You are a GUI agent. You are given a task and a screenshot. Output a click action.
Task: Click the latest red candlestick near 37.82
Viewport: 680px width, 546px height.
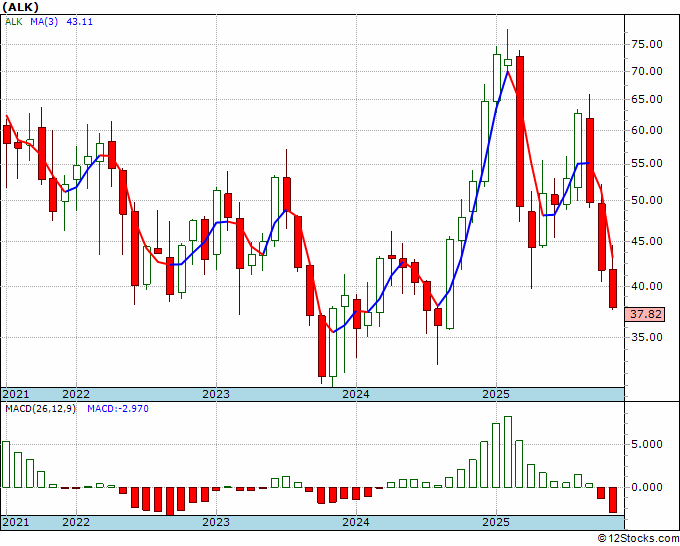[613, 288]
